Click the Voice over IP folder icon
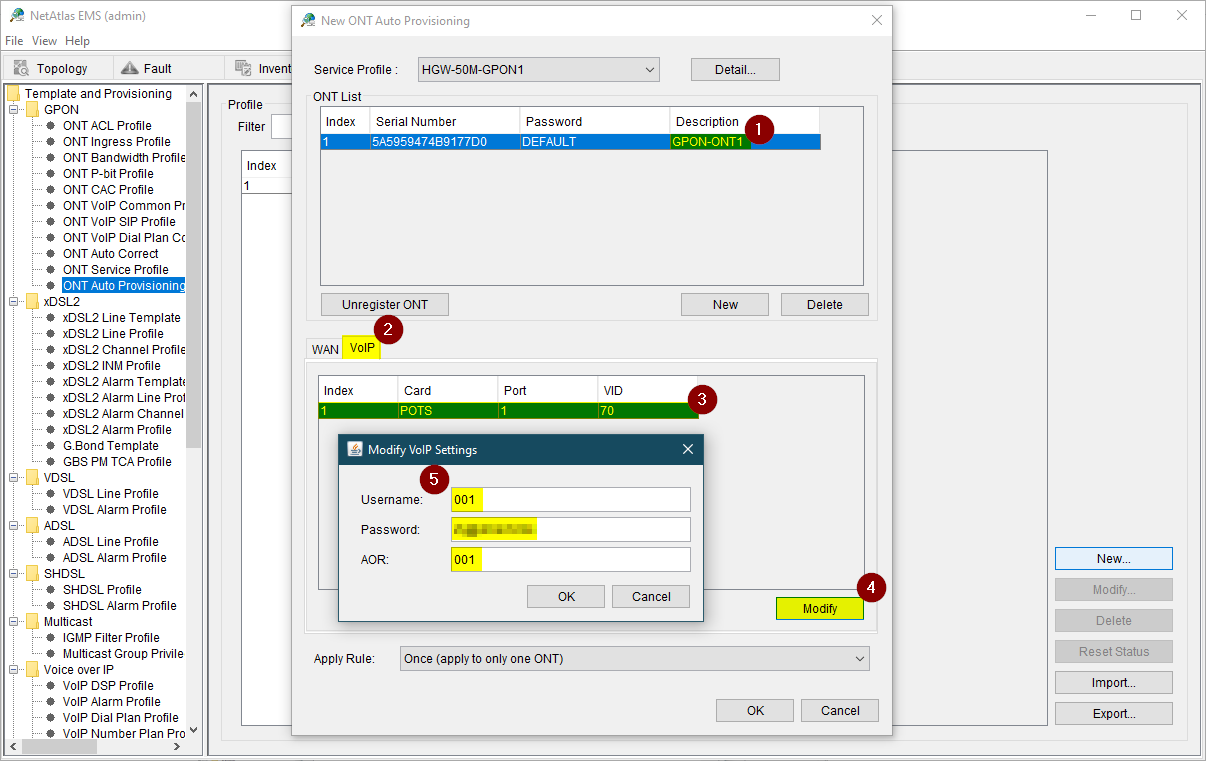Image resolution: width=1206 pixels, height=761 pixels. click(33, 670)
